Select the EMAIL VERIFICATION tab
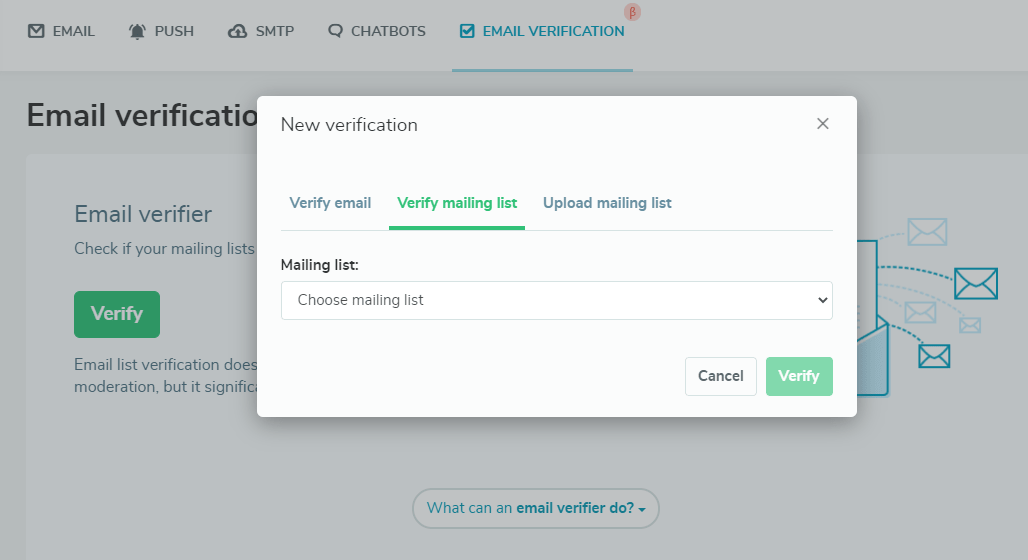The image size is (1028, 560). pos(542,31)
